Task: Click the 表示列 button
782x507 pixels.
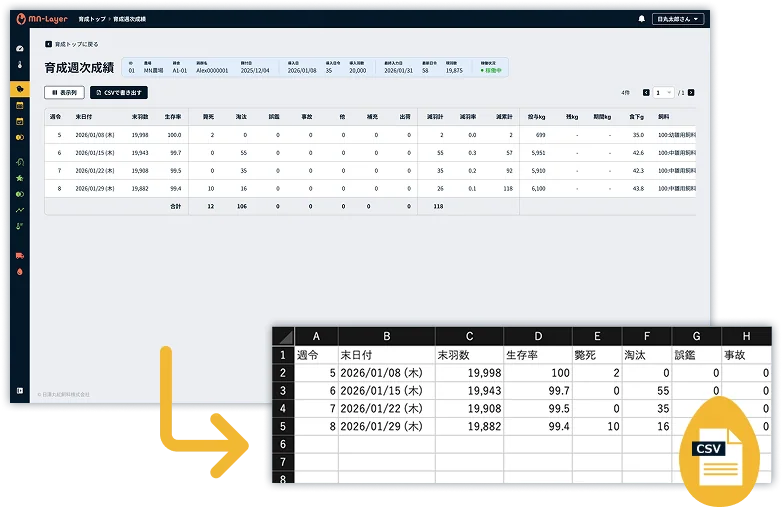Action: pos(63,92)
